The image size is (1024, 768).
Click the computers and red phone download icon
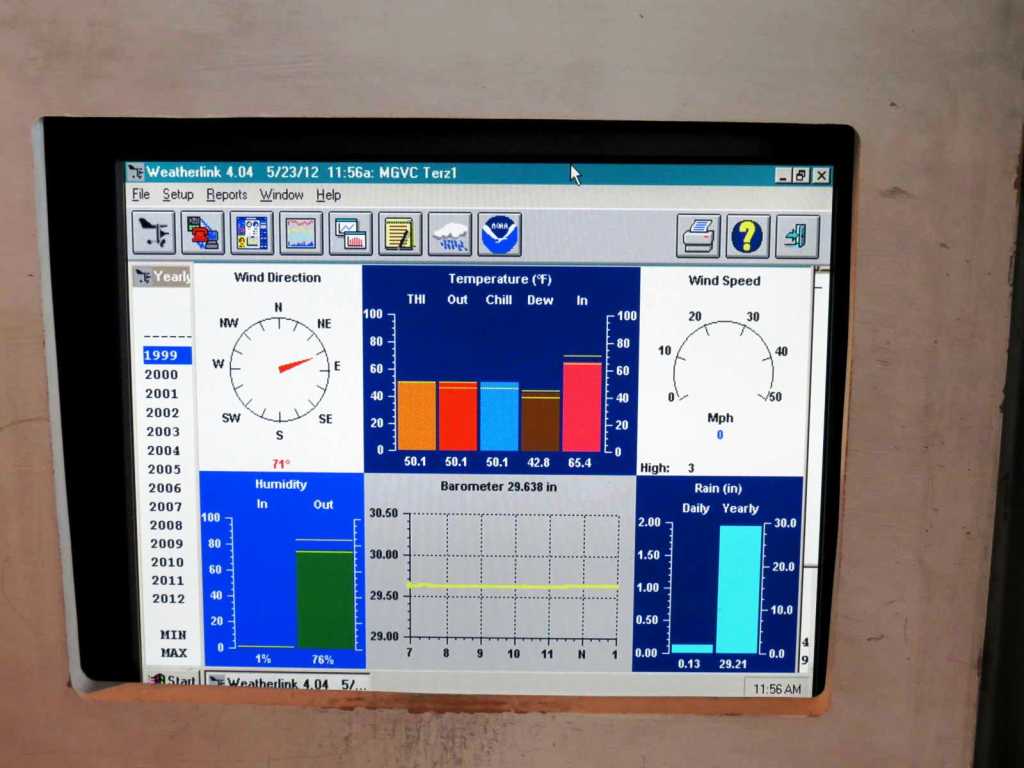click(x=202, y=232)
